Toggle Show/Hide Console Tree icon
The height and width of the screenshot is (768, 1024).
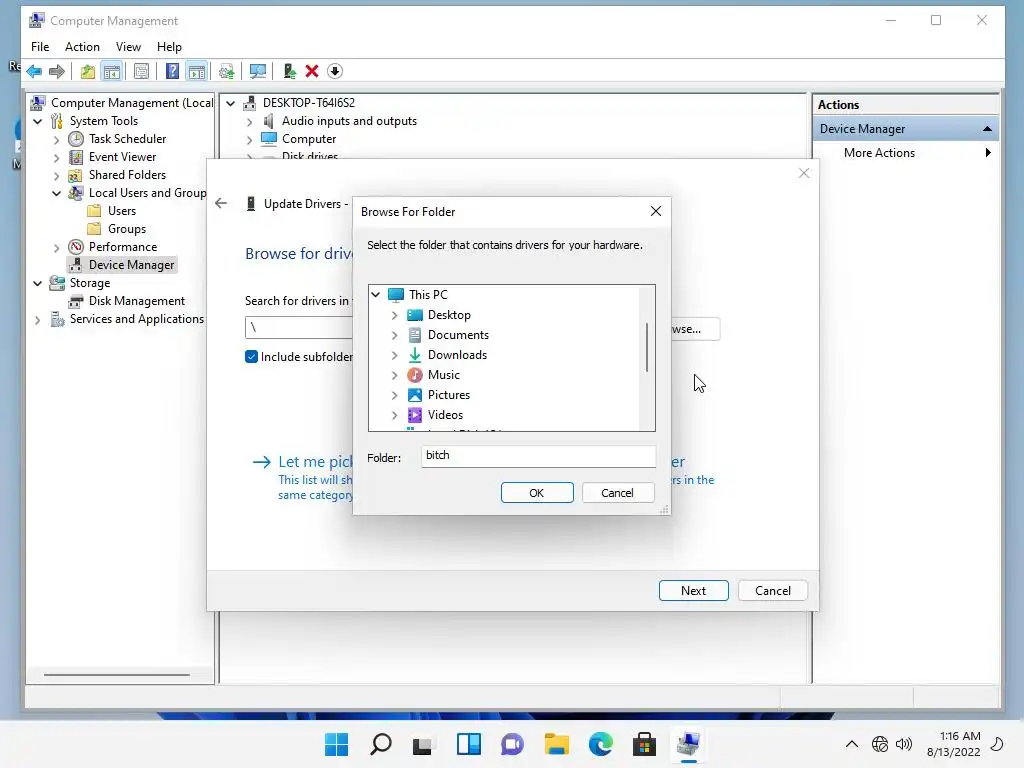tap(112, 71)
